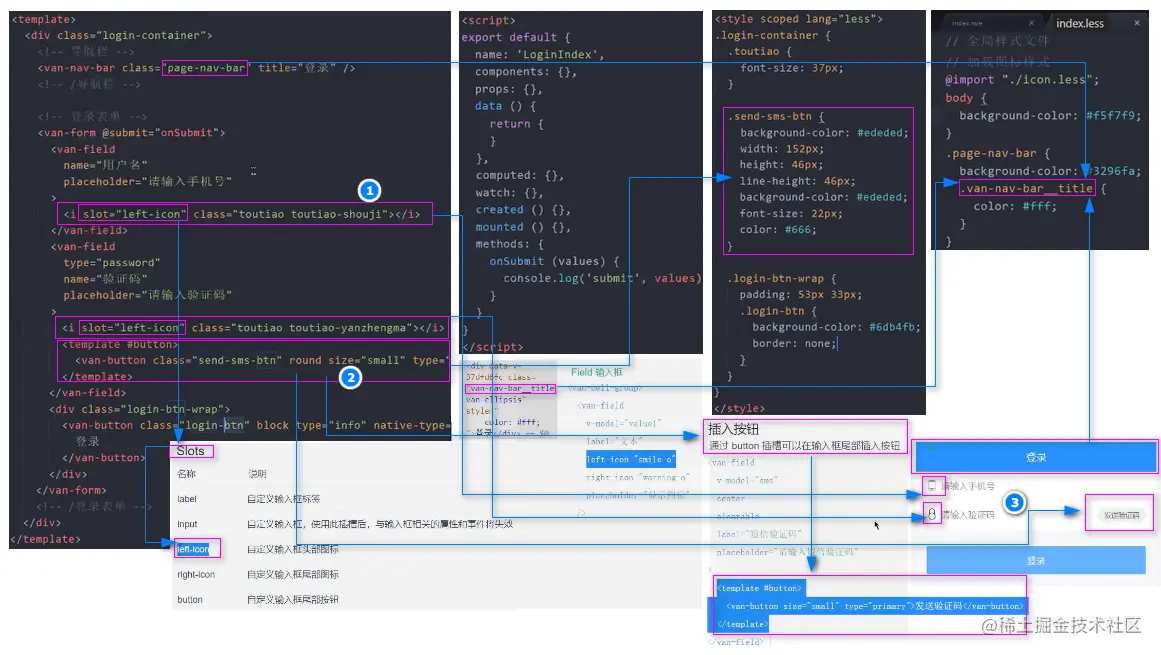
Task: Click the #f5f7f9 body background value
Action: pos(1113,115)
